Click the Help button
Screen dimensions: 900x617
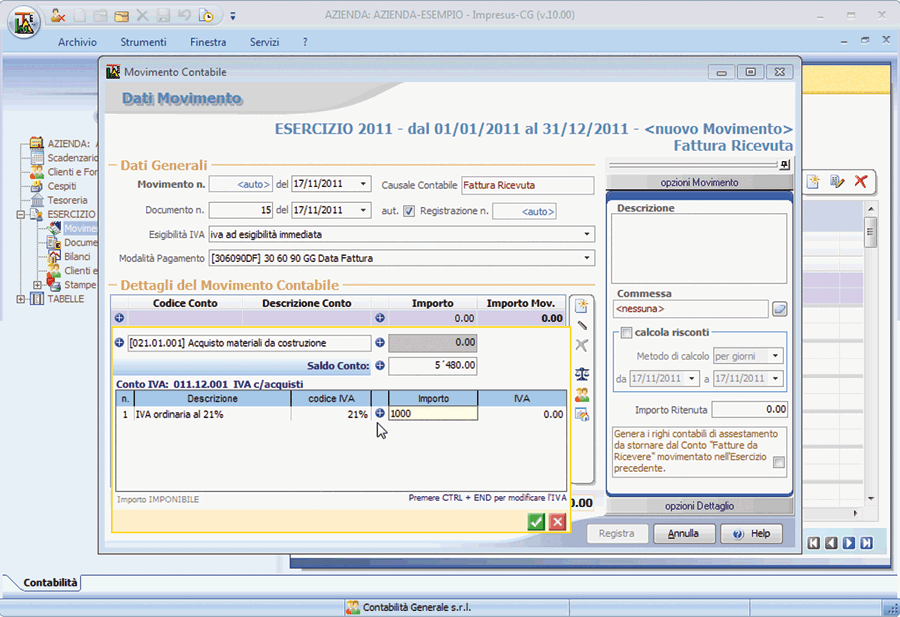pos(751,534)
